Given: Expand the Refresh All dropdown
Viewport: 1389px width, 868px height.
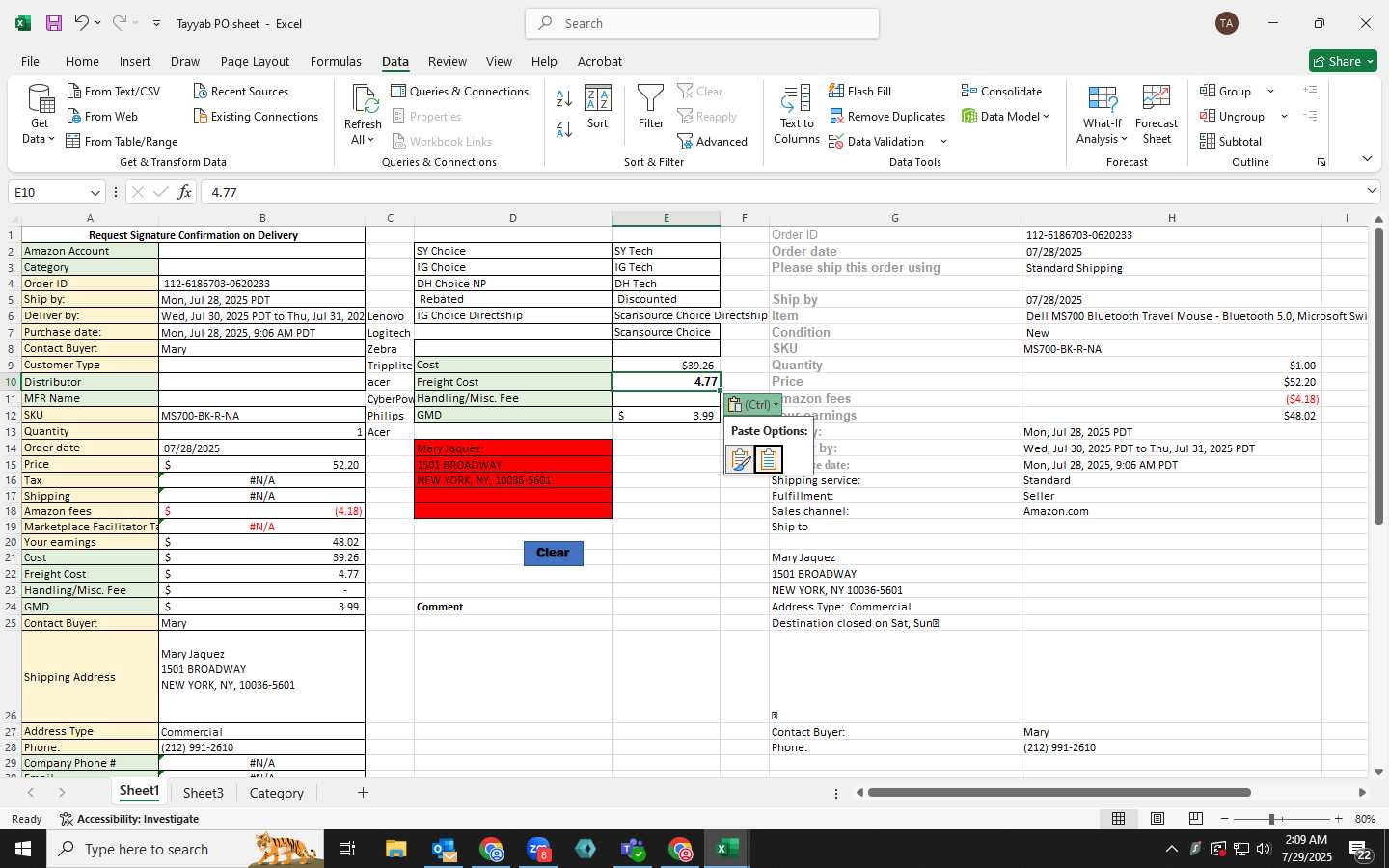Looking at the screenshot, I should (x=371, y=139).
